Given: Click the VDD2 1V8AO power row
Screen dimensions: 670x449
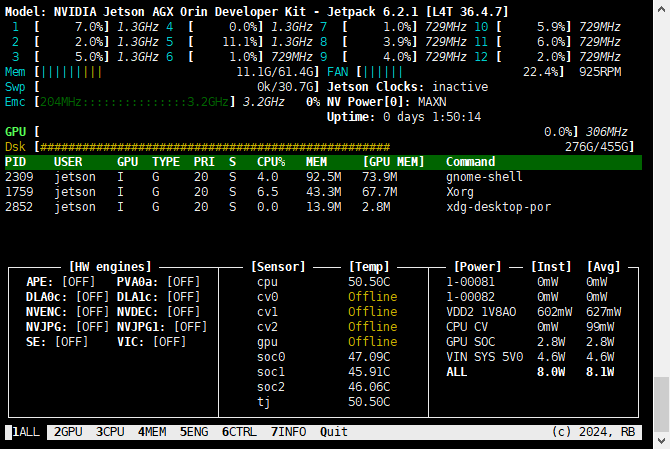Looking at the screenshot, I should point(534,312).
